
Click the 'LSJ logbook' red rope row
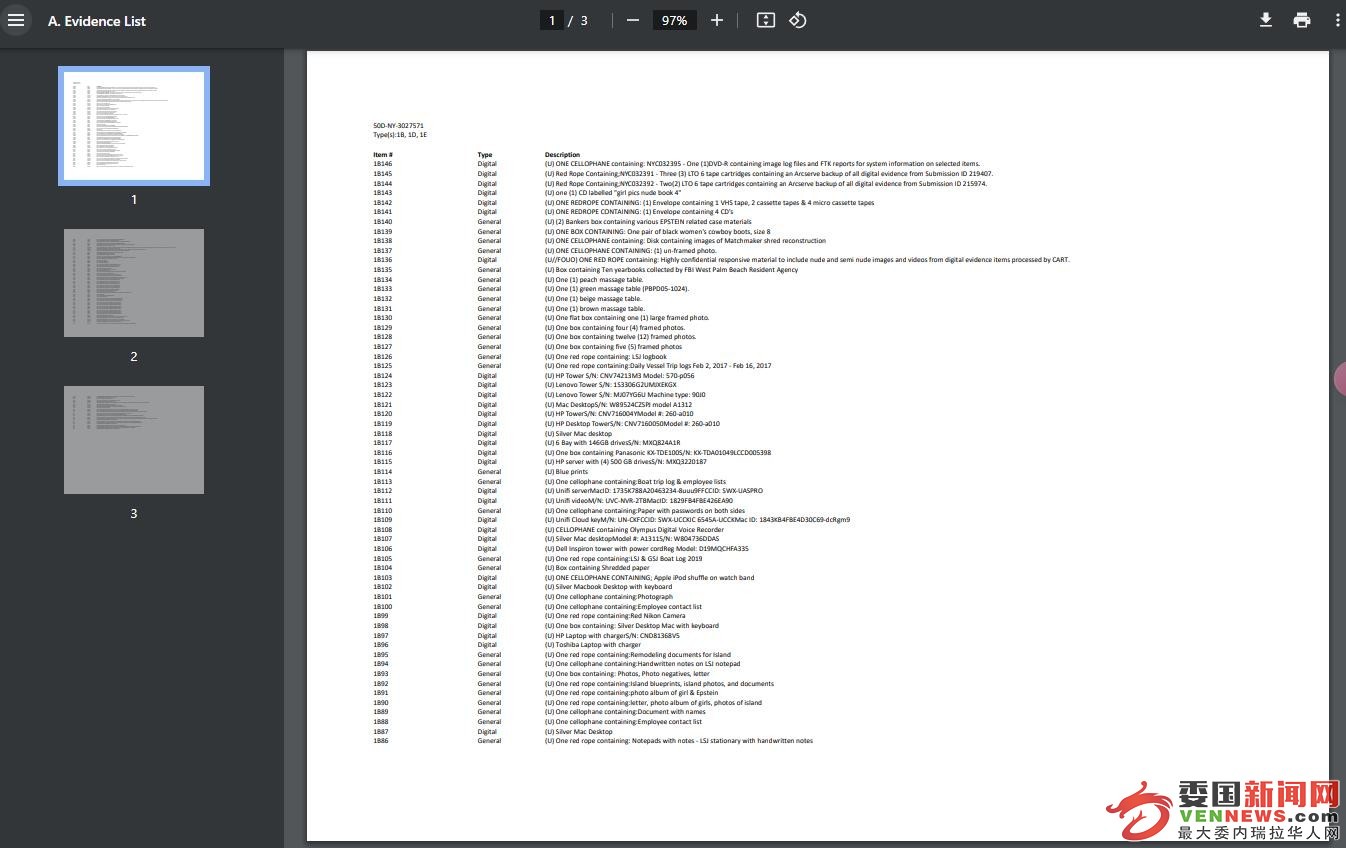(605, 357)
